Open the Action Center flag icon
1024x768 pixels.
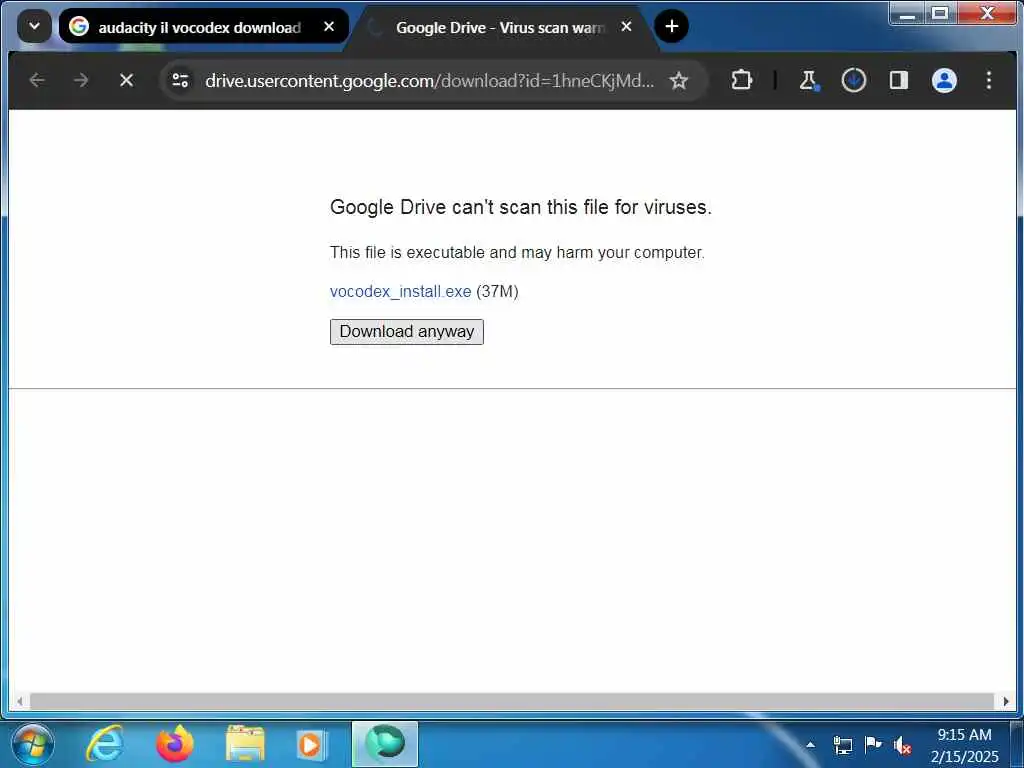(x=872, y=744)
